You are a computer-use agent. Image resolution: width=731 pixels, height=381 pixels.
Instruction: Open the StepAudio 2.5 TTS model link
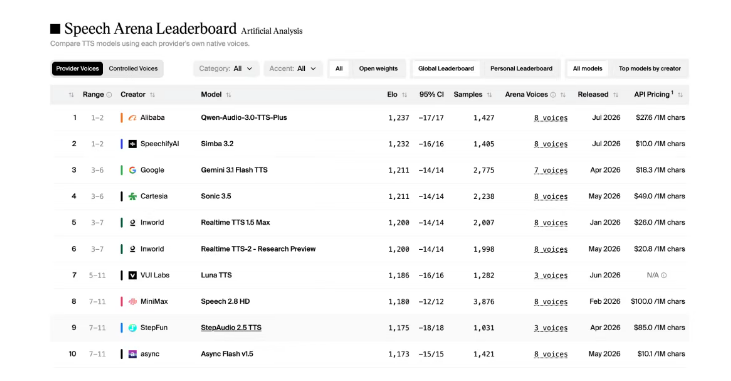(x=231, y=328)
